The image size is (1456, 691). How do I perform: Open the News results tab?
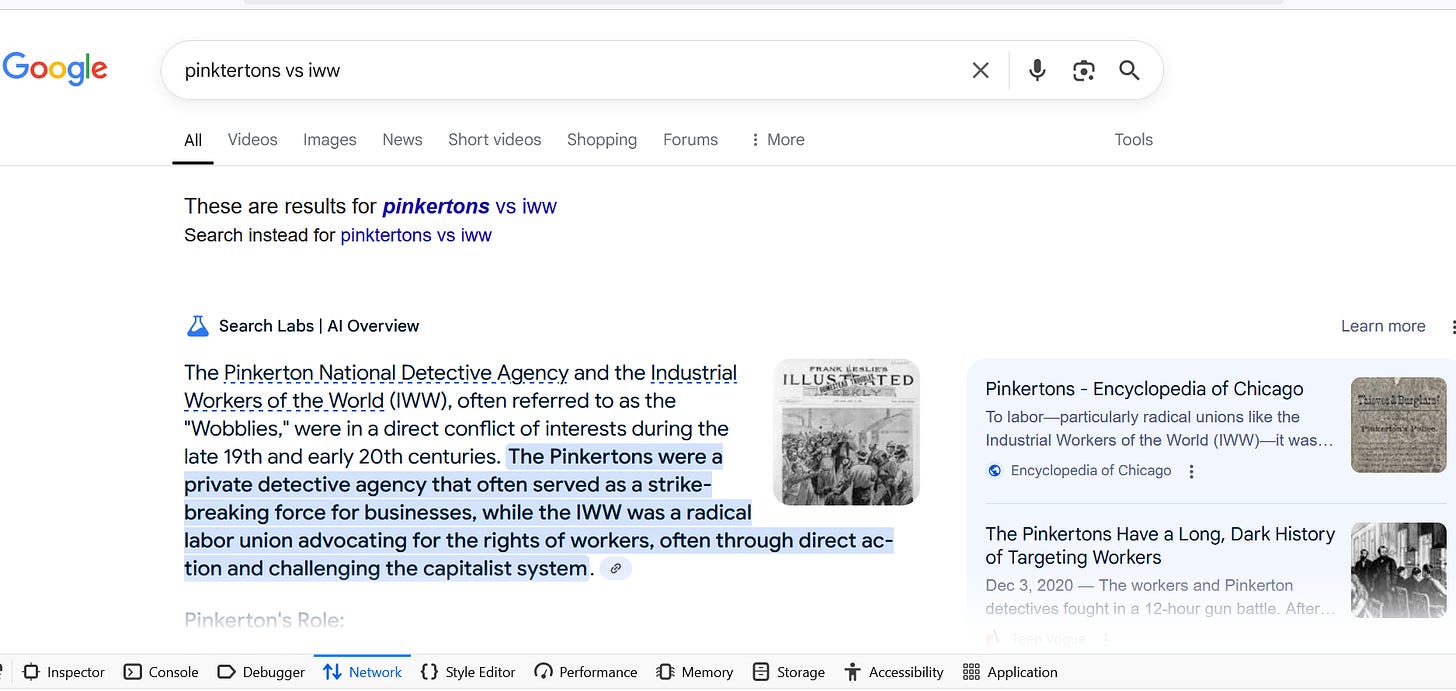tap(402, 140)
